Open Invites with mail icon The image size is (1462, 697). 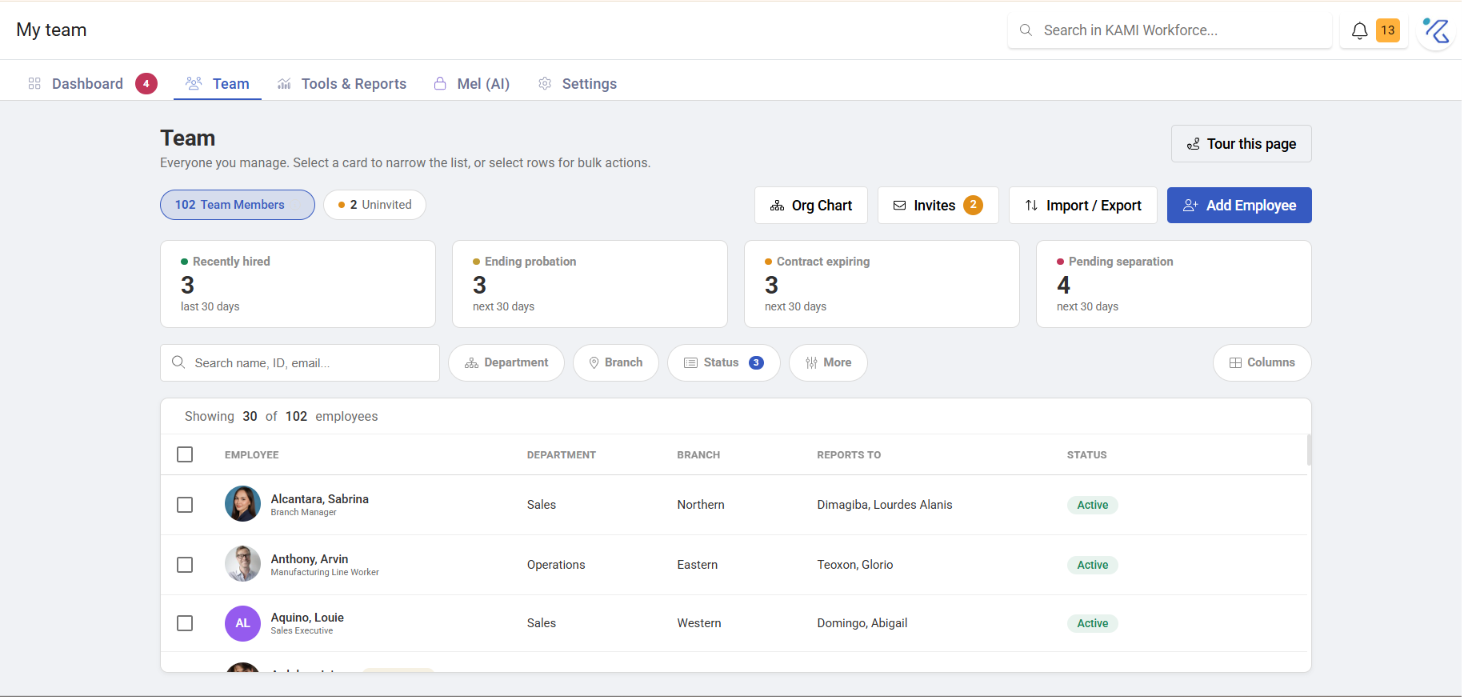pos(938,205)
